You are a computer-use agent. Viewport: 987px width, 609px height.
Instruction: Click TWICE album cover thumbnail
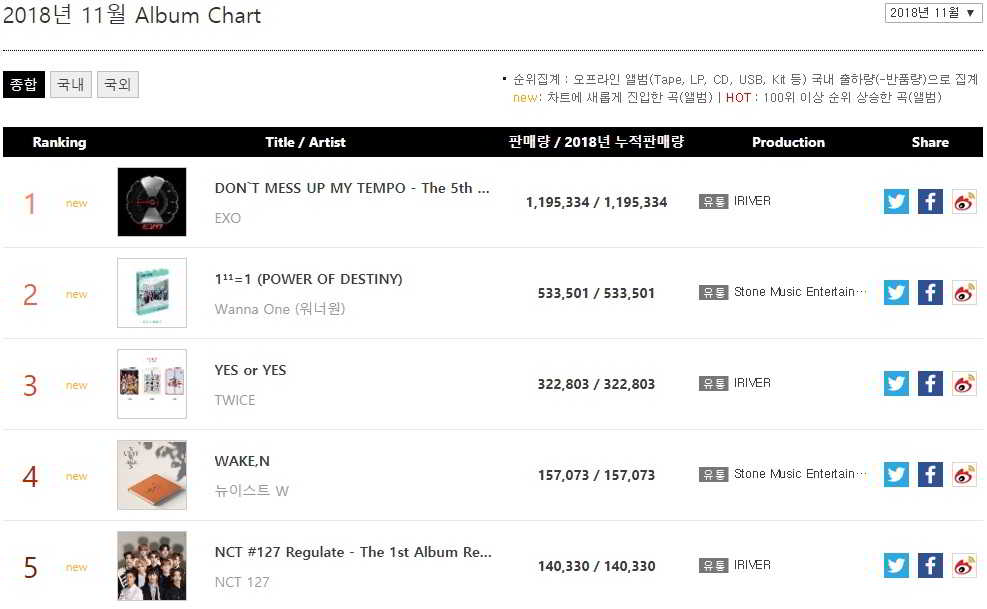point(151,384)
